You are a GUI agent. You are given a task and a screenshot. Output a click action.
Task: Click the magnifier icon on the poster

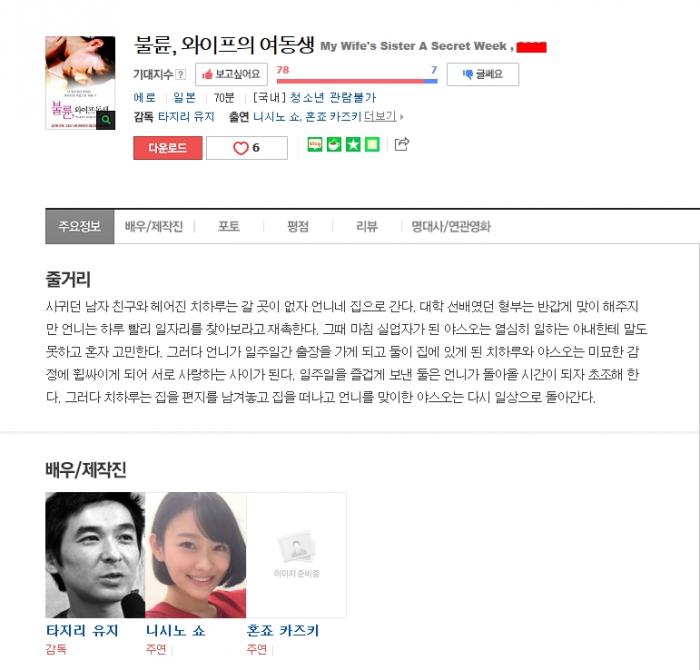[106, 120]
